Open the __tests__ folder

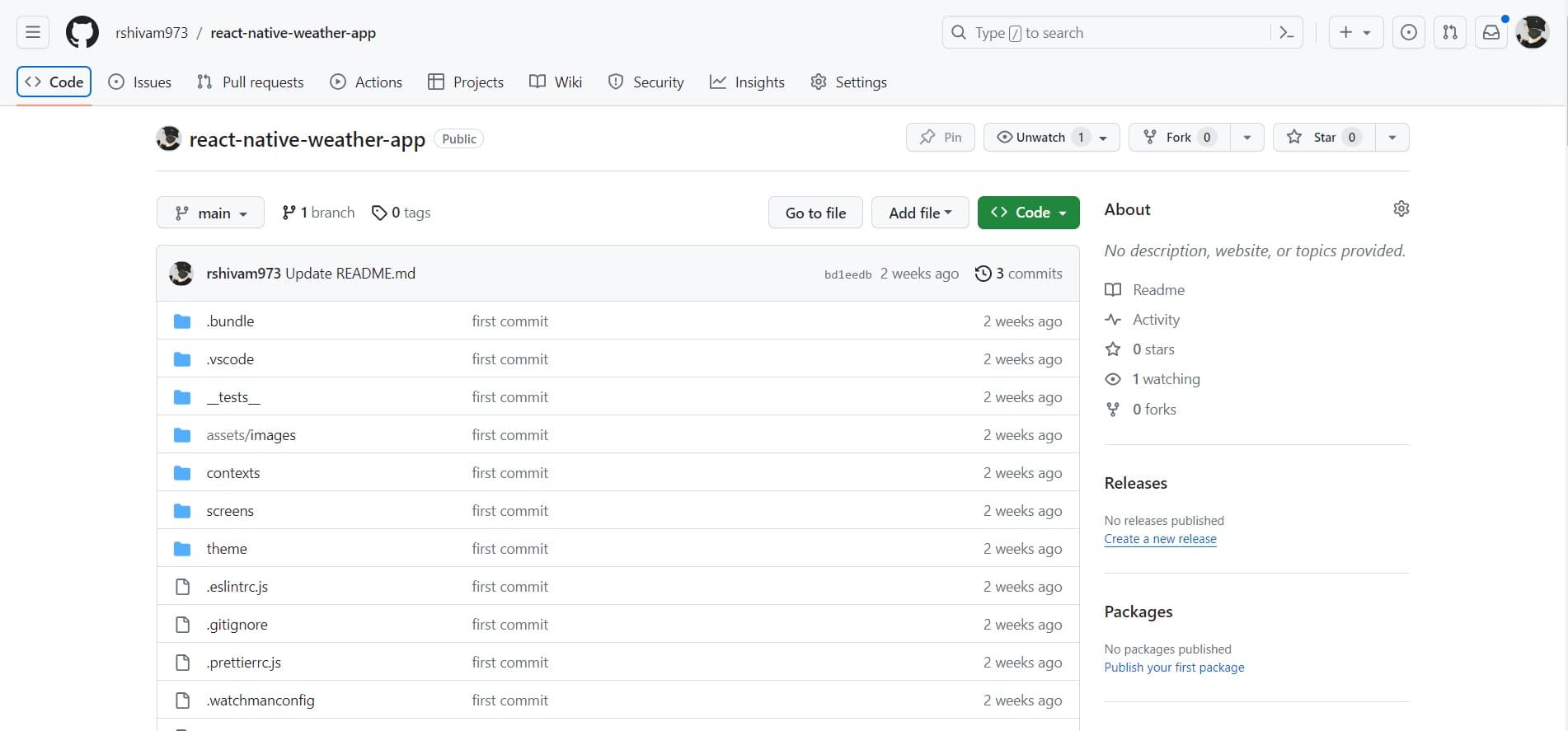pos(233,397)
